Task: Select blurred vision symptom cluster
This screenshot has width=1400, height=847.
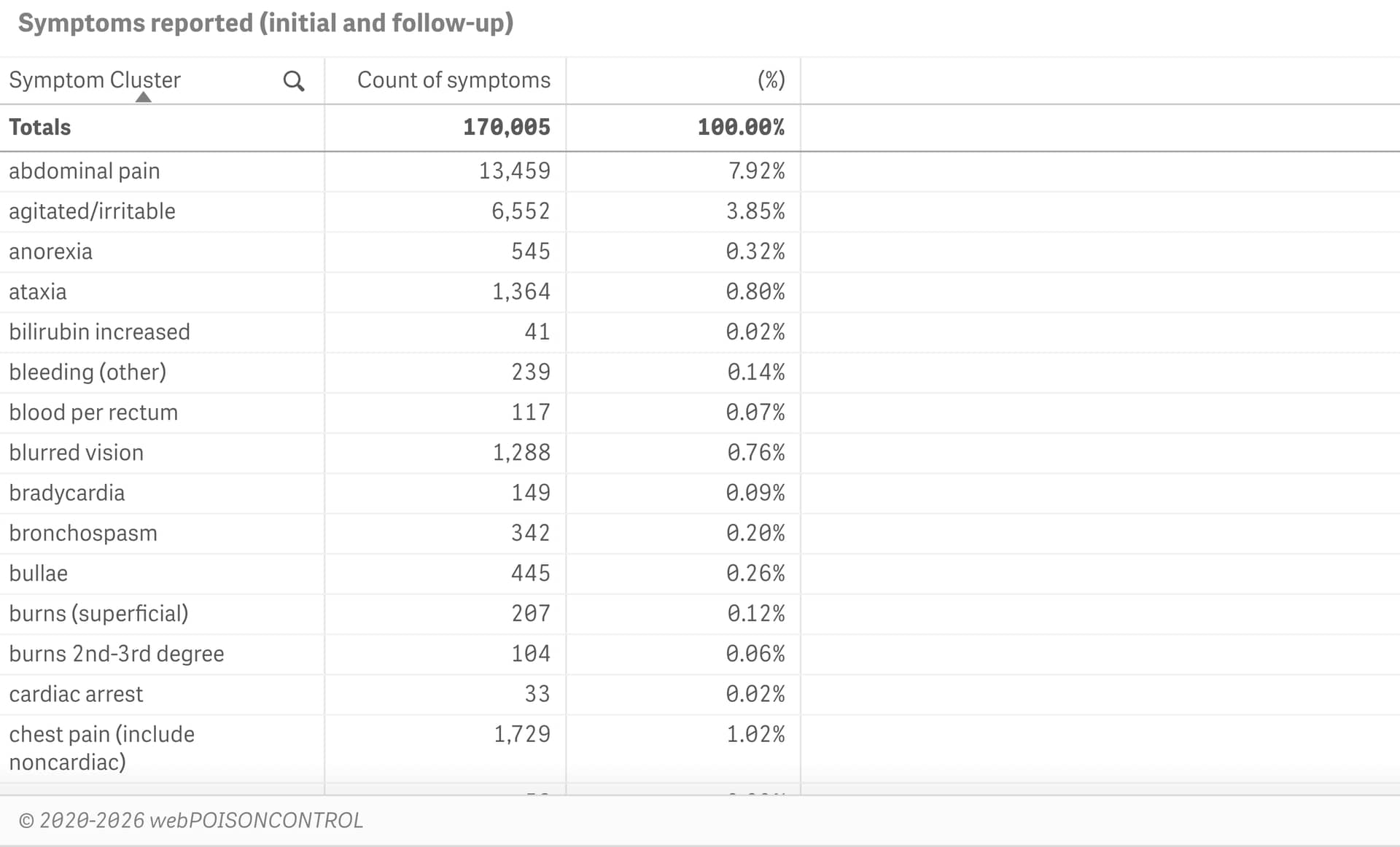Action: coord(77,453)
